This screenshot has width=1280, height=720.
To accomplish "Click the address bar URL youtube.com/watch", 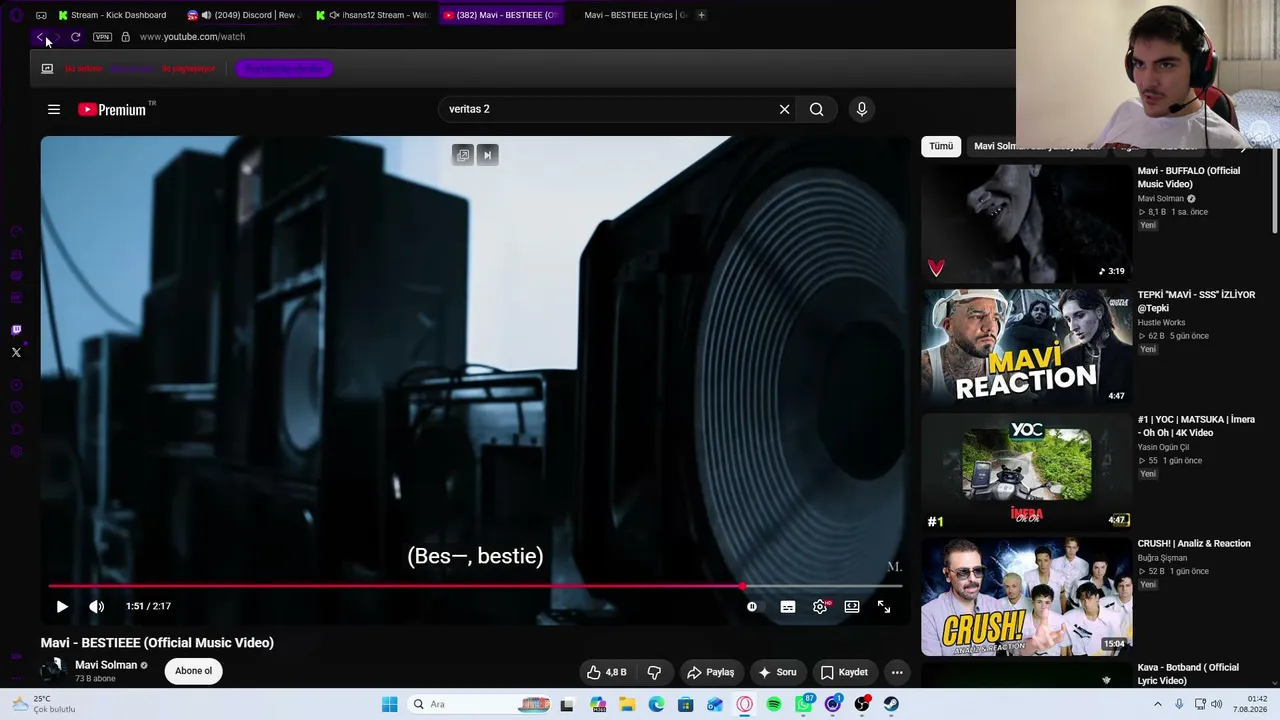I will (x=192, y=37).
